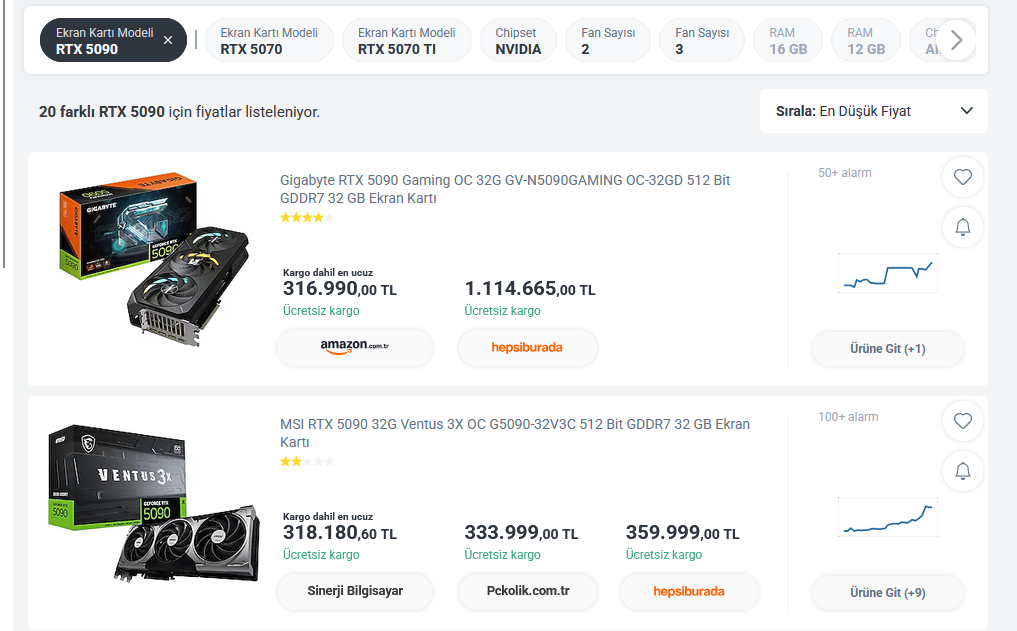Viewport: 1017px width, 631px height.
Task: Click the 318.180,60 TL price
Action: coord(340,532)
